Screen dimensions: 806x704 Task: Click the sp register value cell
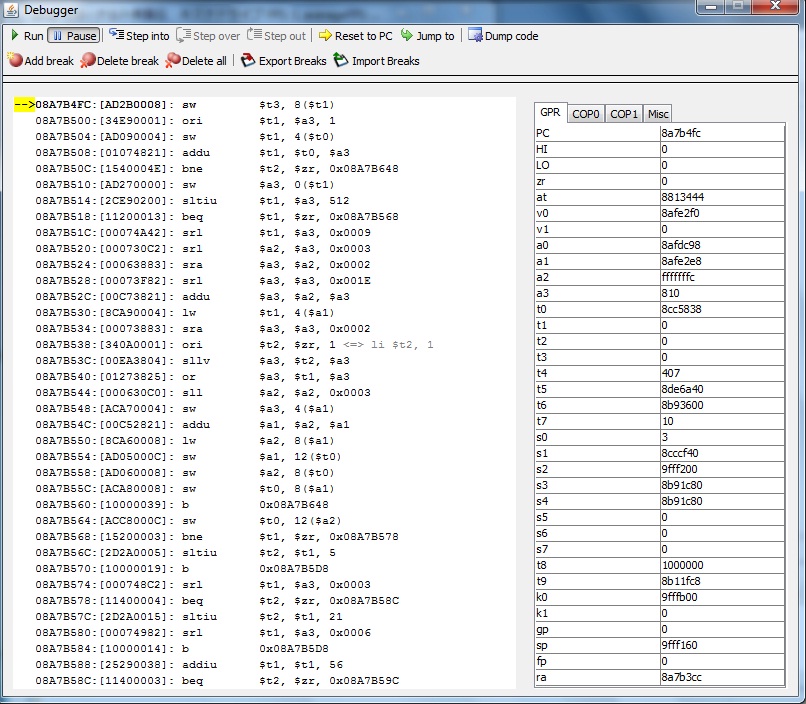pos(721,645)
